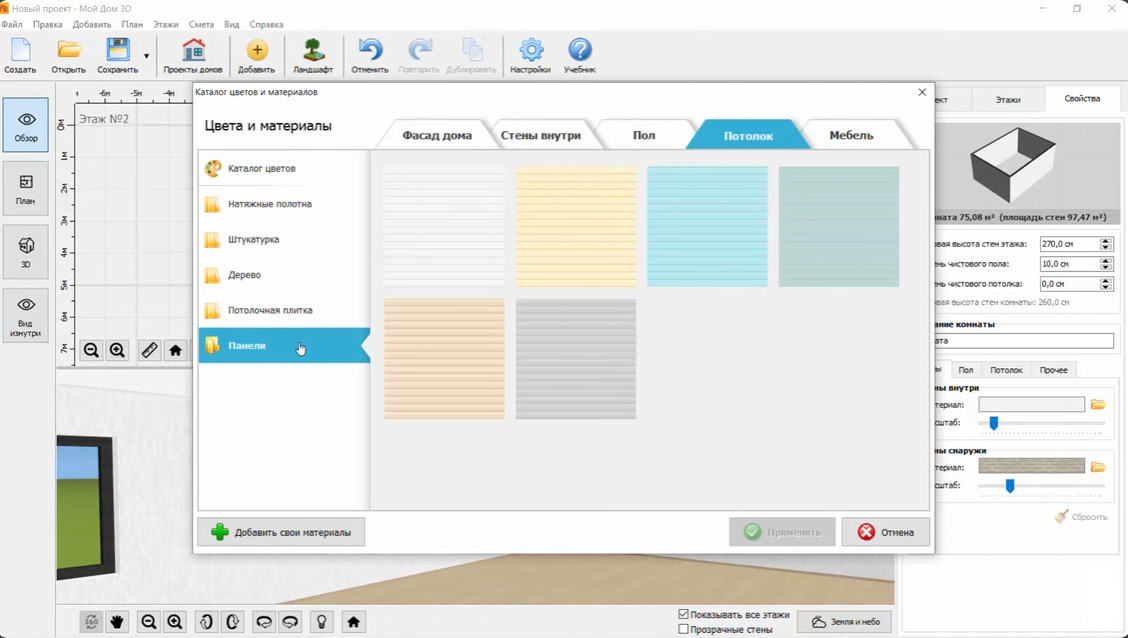1128x638 pixels.
Task: Enable the Прозрачные стены checkbox
Action: 683,629
